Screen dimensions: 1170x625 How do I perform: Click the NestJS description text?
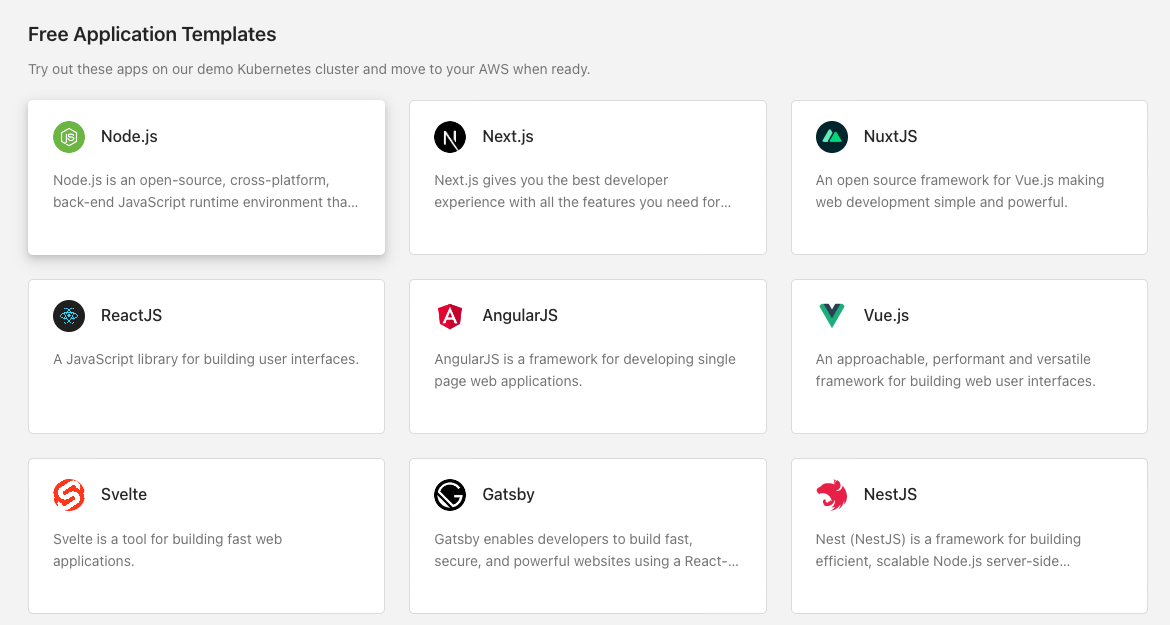point(948,550)
